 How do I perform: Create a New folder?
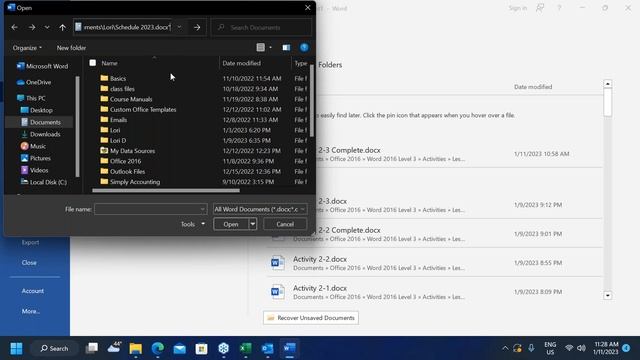click(71, 48)
